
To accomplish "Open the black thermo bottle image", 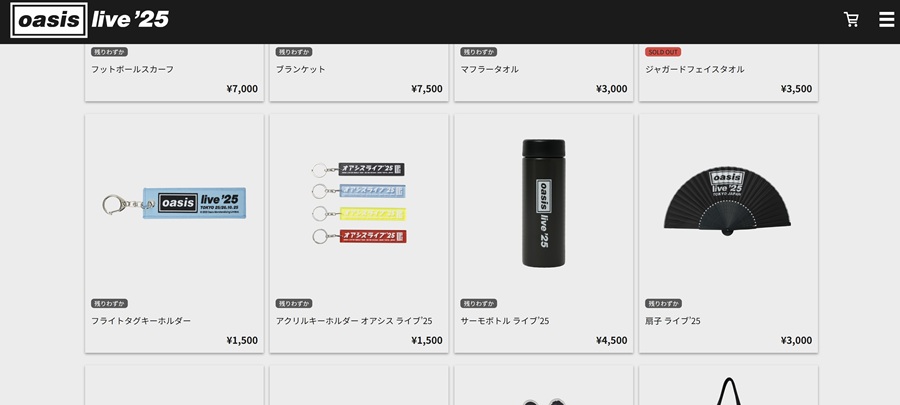I will click(x=544, y=203).
